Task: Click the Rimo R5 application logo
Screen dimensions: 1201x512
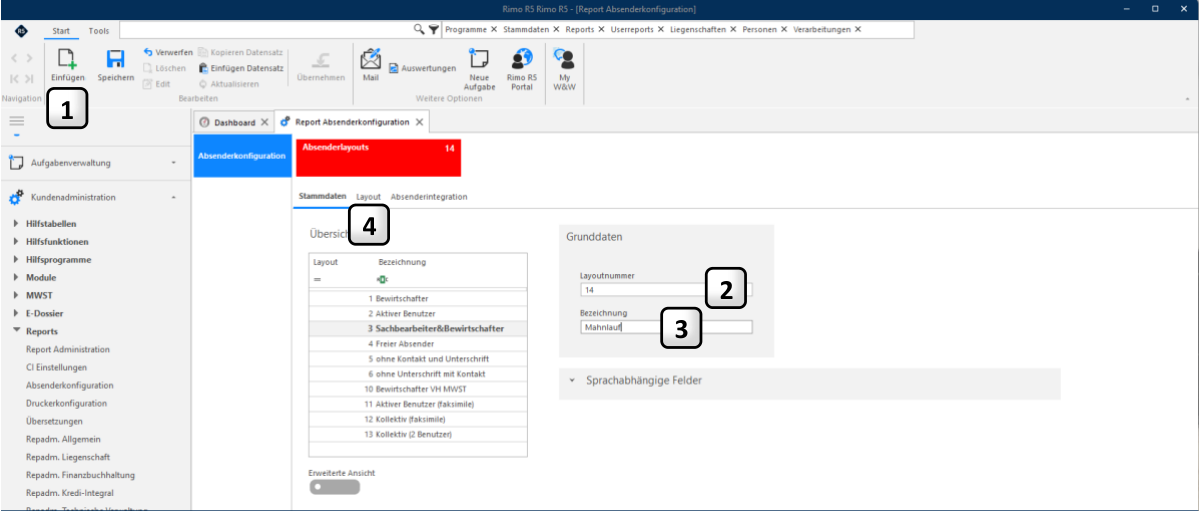Action: [21, 31]
